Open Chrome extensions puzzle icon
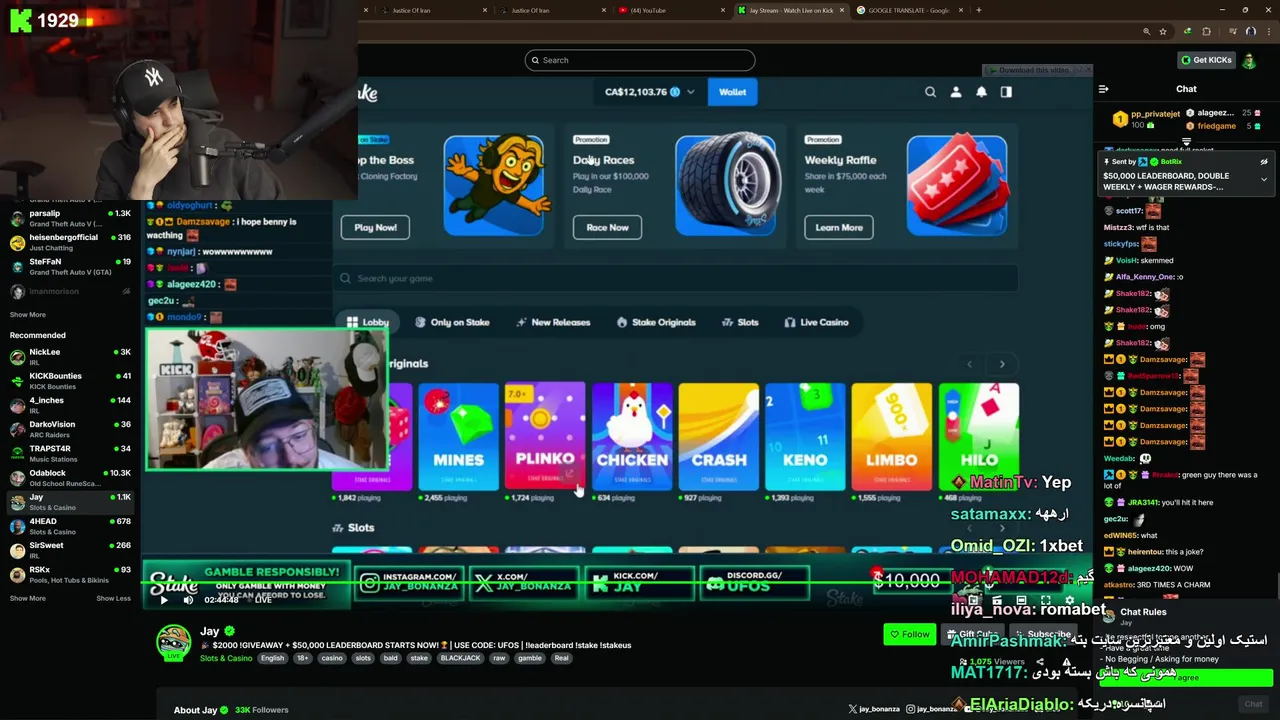The image size is (1280, 720). point(1206,31)
